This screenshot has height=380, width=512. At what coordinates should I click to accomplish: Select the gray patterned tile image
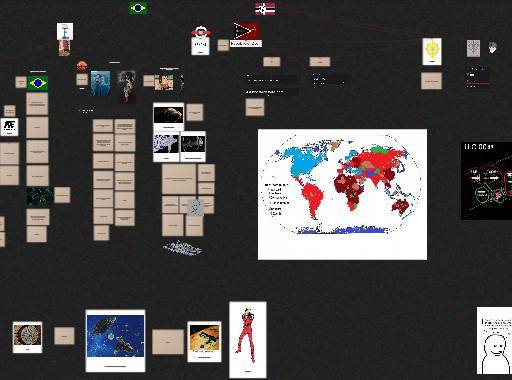[x=473, y=49]
